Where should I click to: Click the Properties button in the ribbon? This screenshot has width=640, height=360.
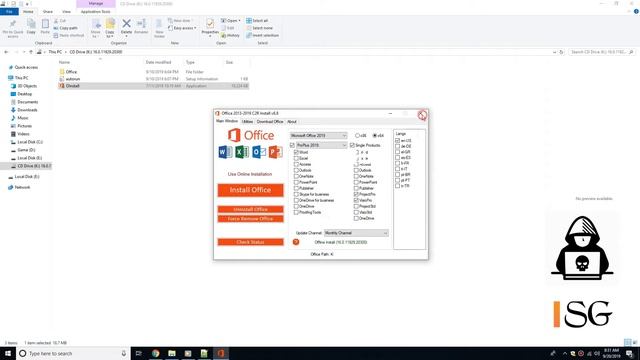[x=210, y=27]
